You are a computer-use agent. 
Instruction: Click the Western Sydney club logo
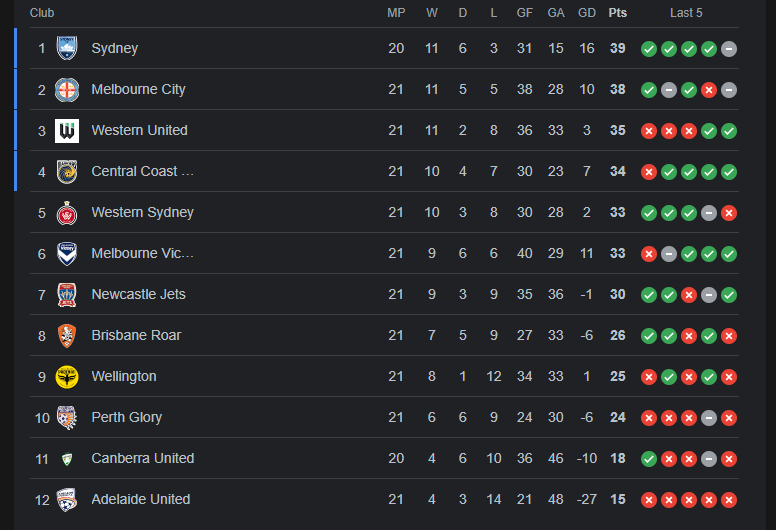coord(67,212)
